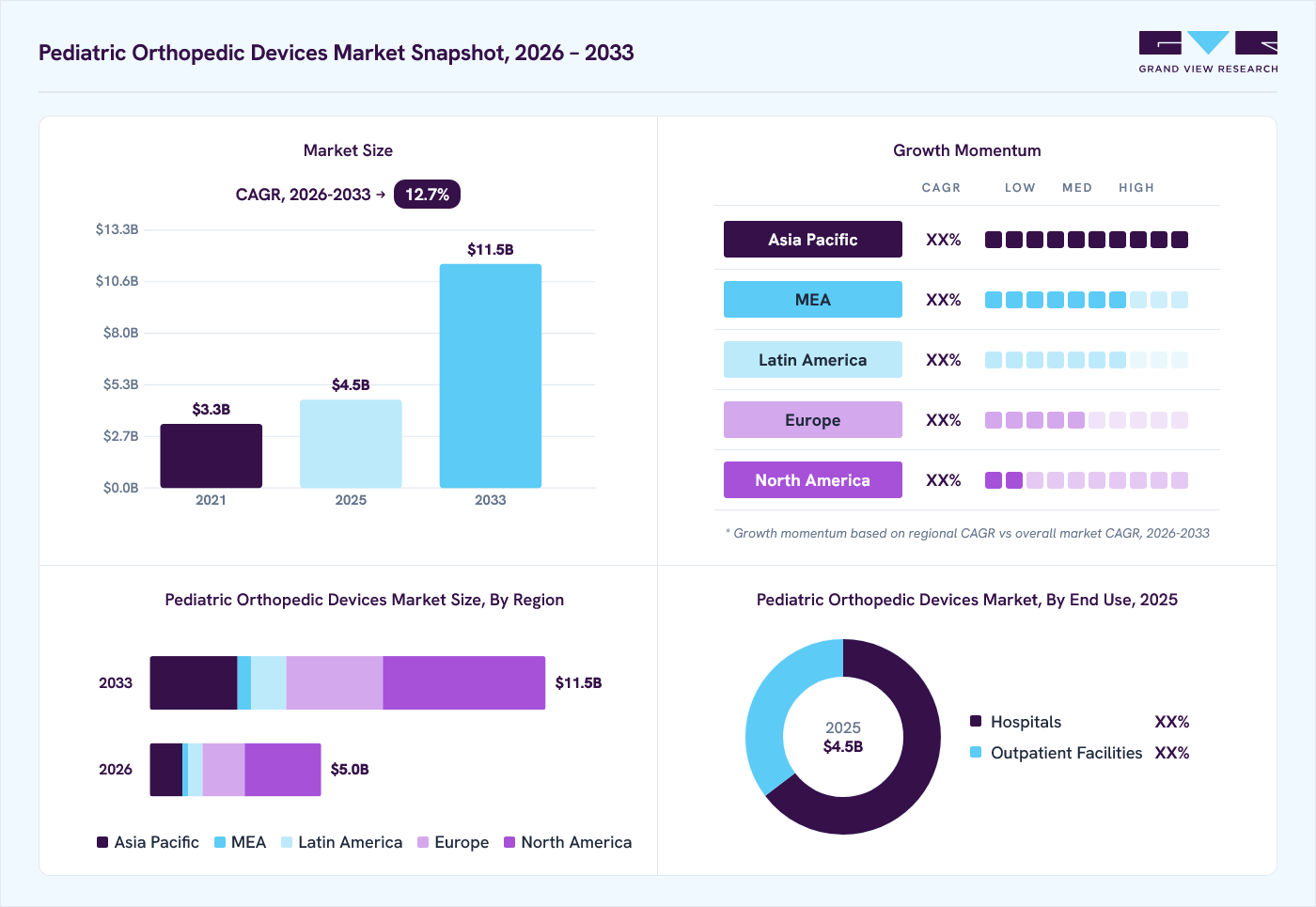The width and height of the screenshot is (1316, 907).
Task: Click North America segment in 2033 stacked bar
Action: [x=464, y=682]
